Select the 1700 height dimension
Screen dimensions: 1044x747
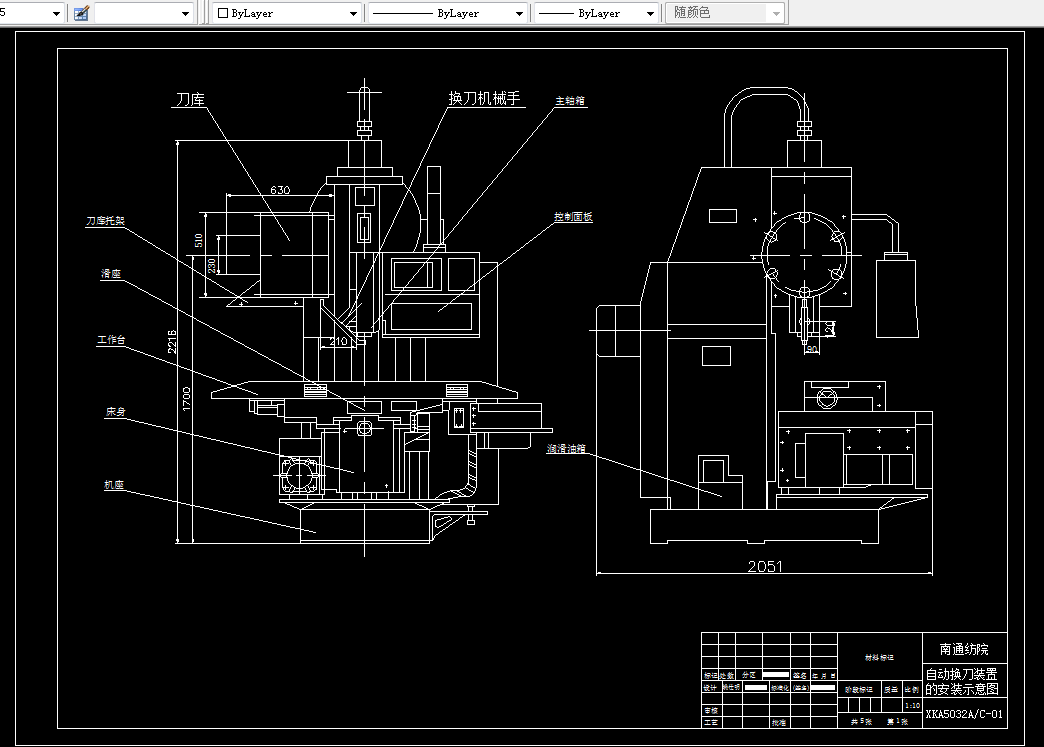point(186,399)
